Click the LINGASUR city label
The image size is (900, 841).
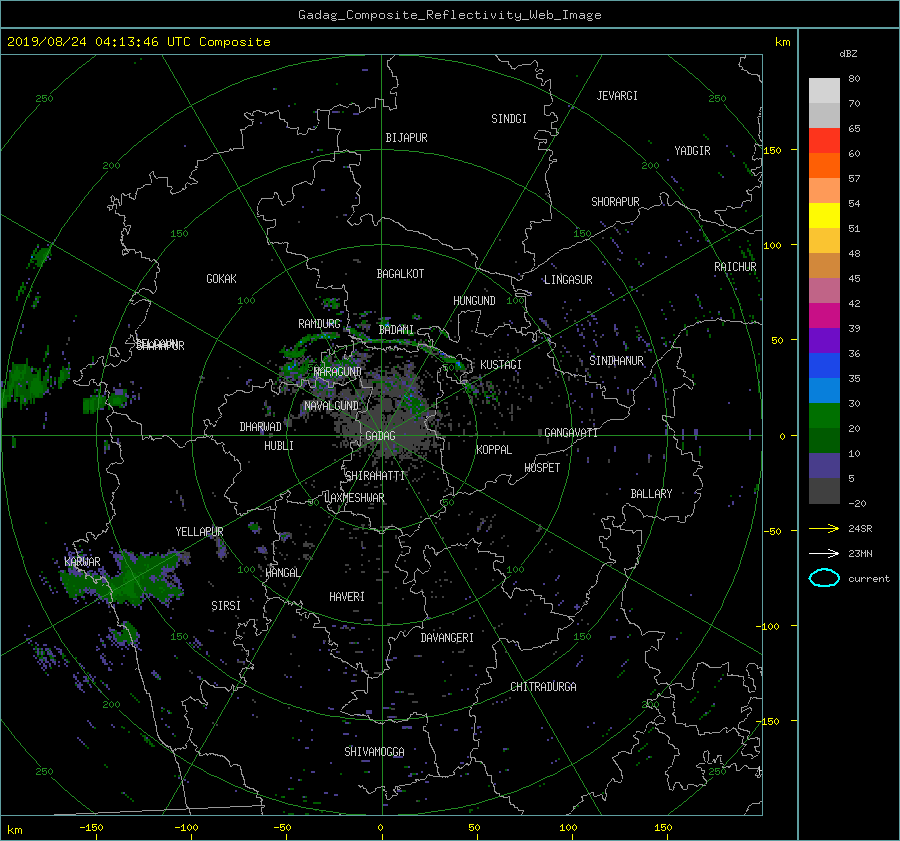pyautogui.click(x=568, y=280)
